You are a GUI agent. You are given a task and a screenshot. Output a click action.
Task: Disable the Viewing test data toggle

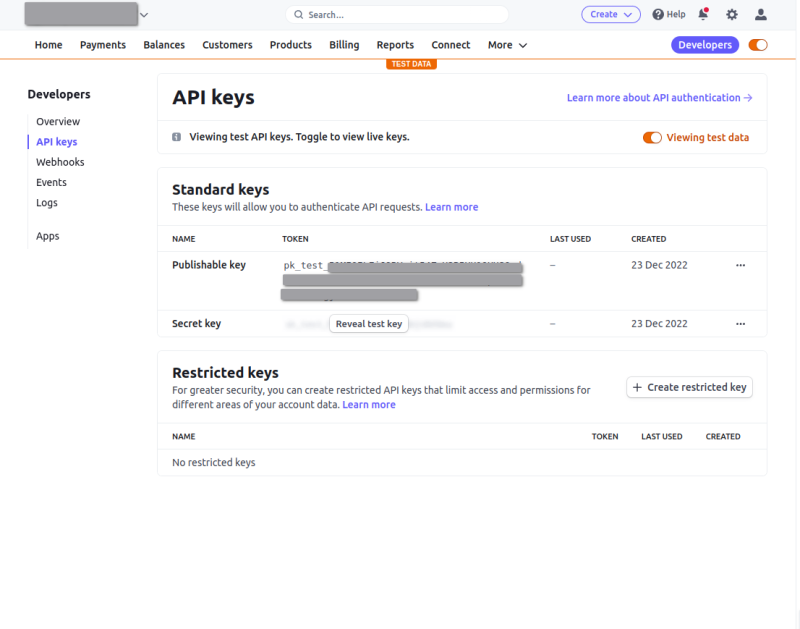[x=652, y=138]
